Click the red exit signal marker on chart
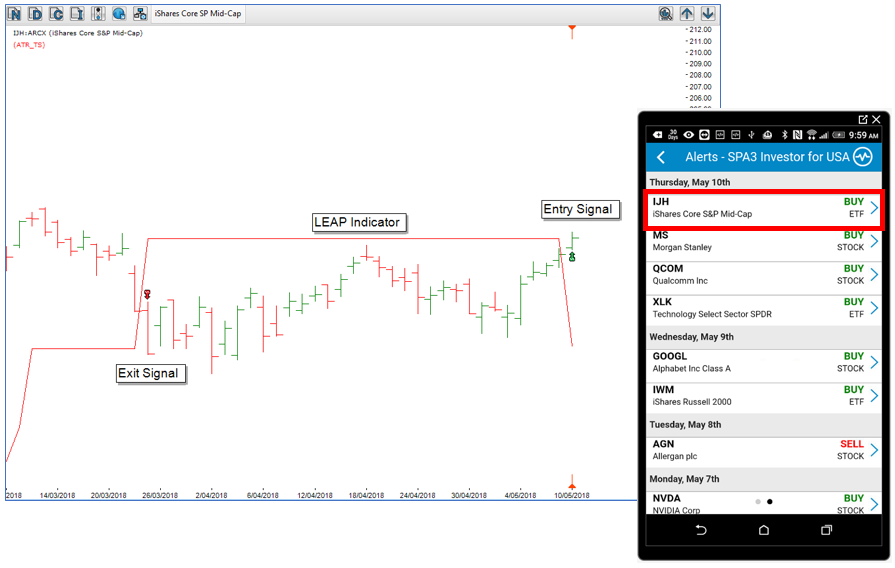Viewport: 895px width, 568px height. coord(147,294)
